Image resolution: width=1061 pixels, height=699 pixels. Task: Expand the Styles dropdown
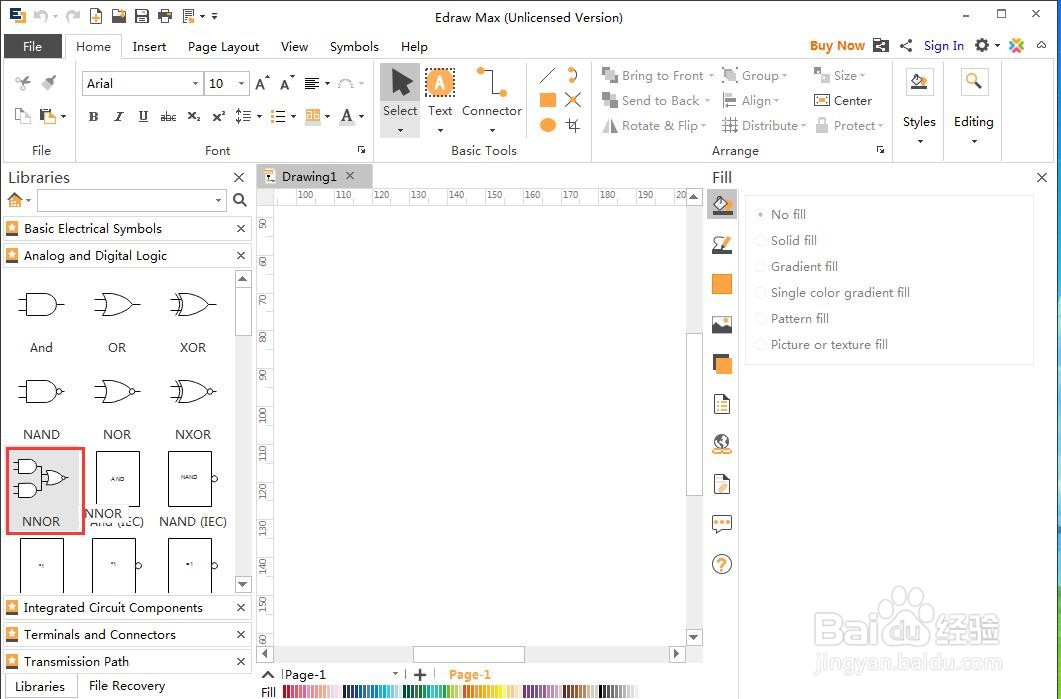pyautogui.click(x=920, y=141)
